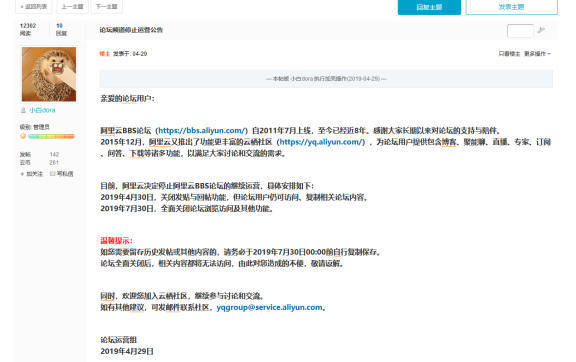Viewport: 576px width, 362px height.
Task: Click the jump-to-floor key icon
Action: [541, 30]
